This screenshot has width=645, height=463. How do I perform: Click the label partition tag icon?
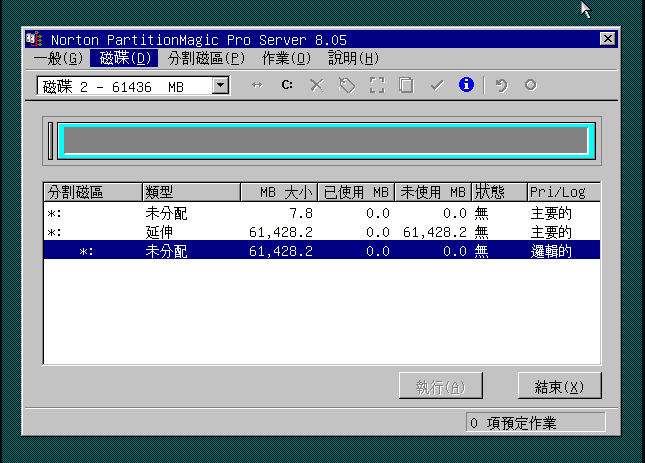point(347,86)
